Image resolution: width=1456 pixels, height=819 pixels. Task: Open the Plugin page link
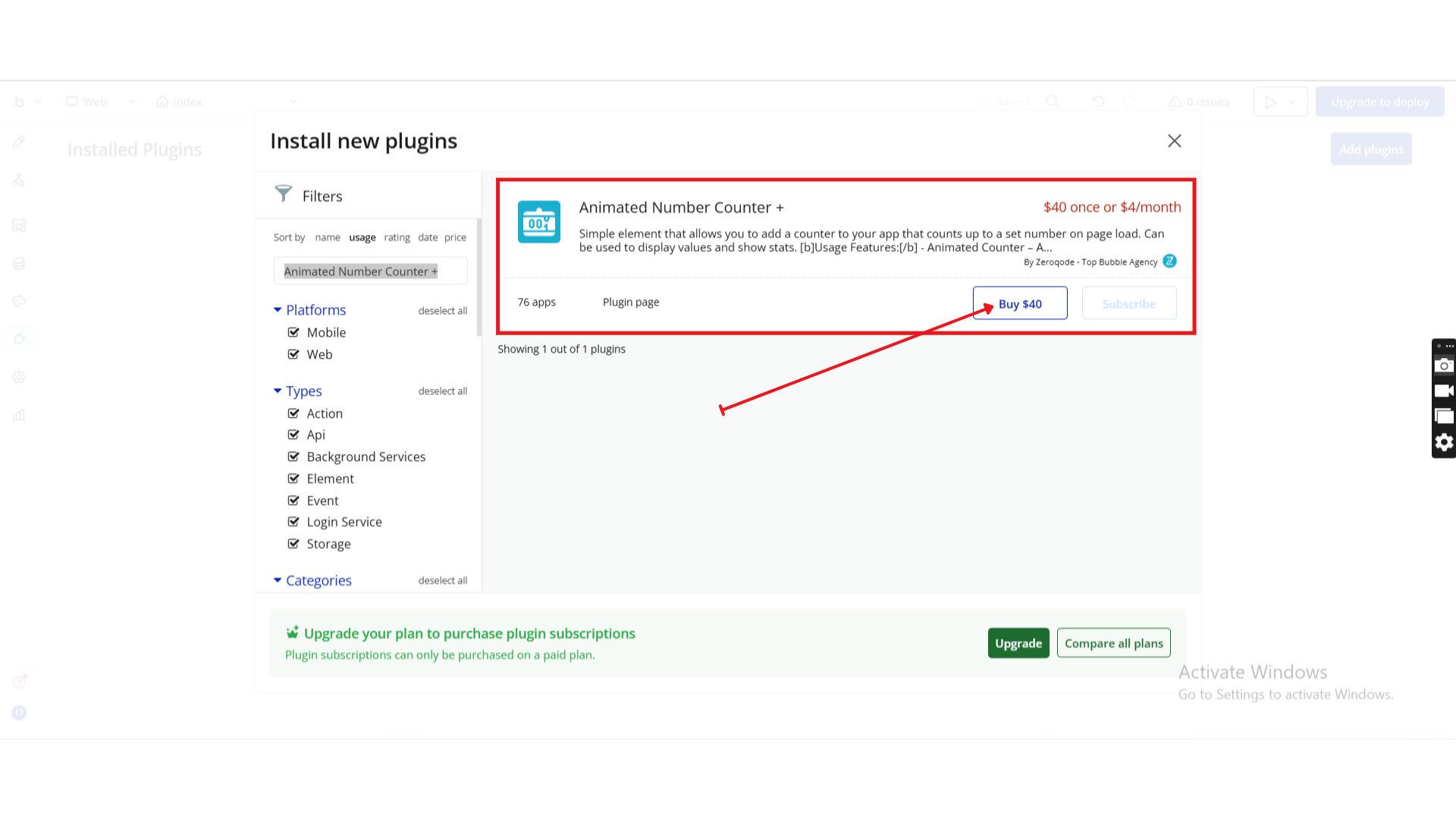(630, 302)
